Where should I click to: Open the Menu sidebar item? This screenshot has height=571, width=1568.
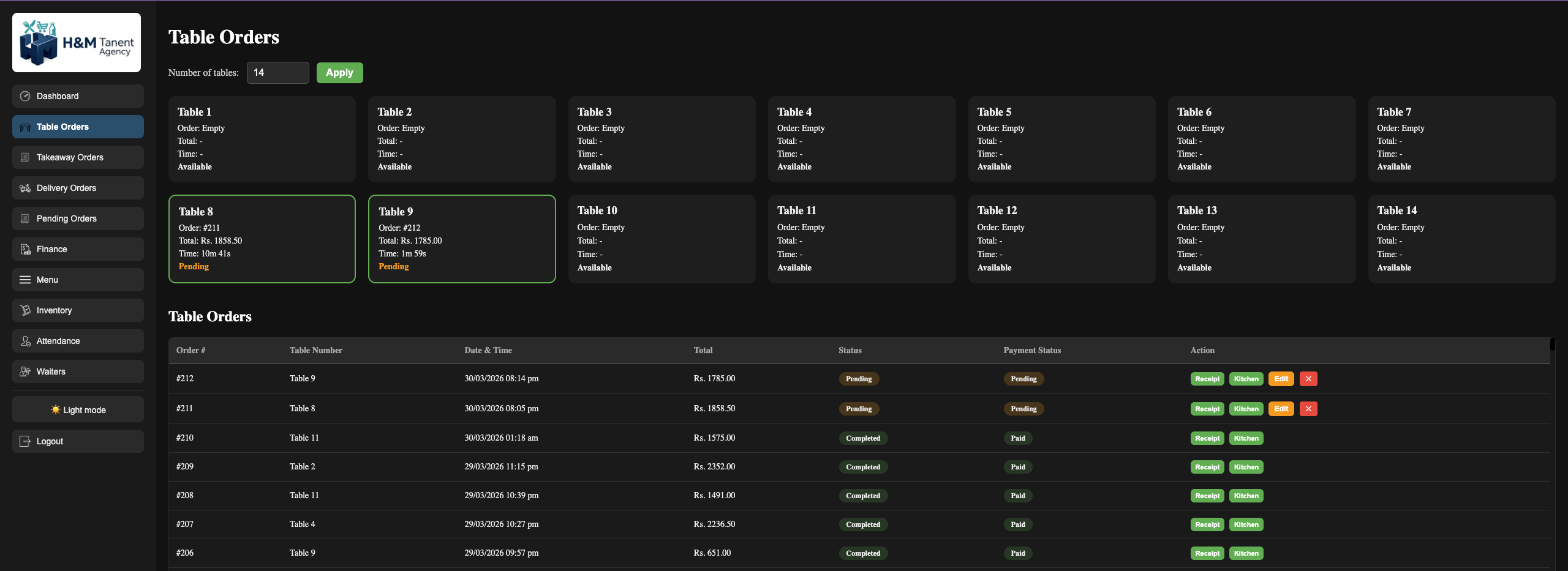tap(78, 280)
